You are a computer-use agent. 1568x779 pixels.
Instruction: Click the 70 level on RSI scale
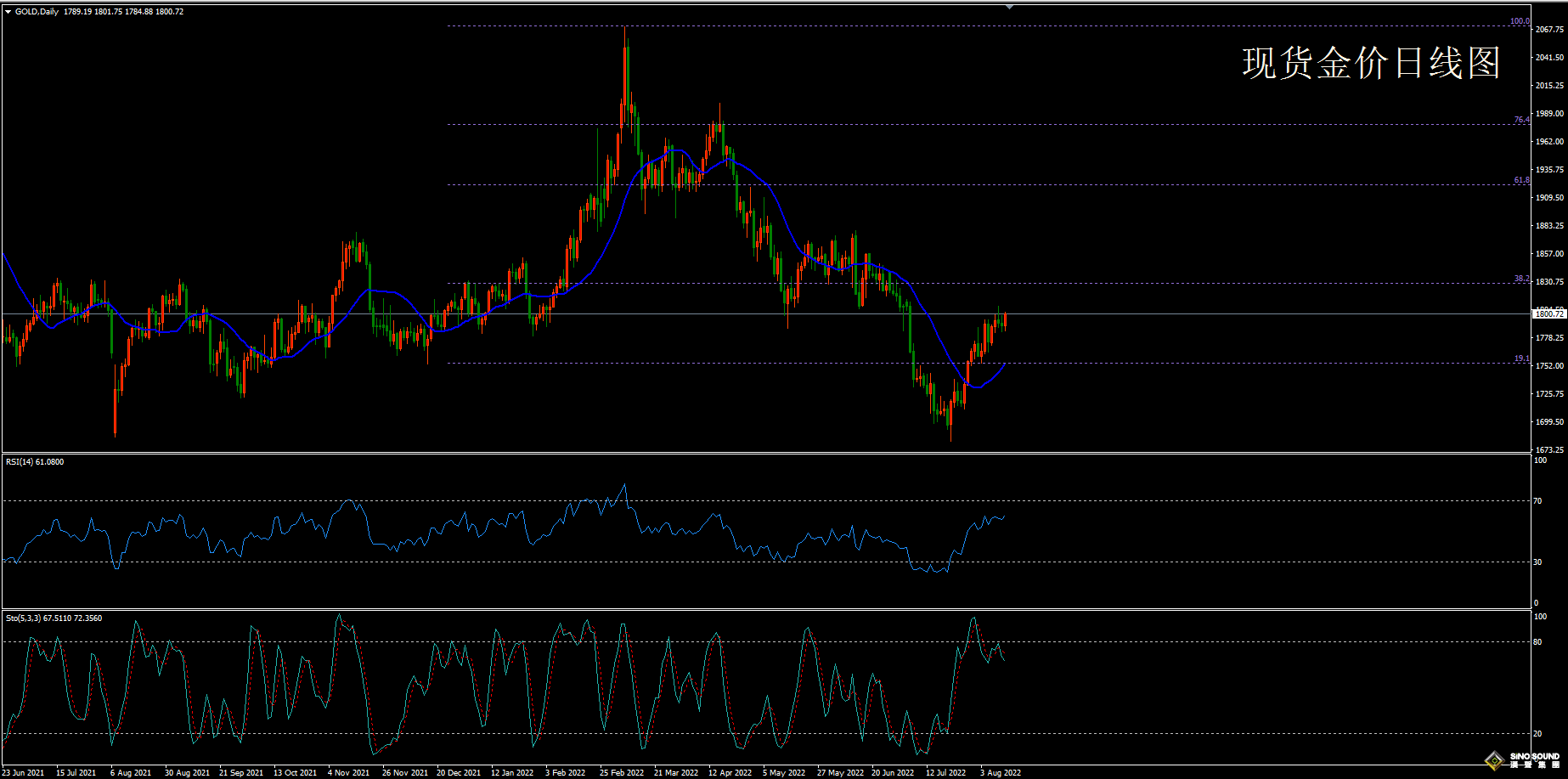pos(1538,501)
